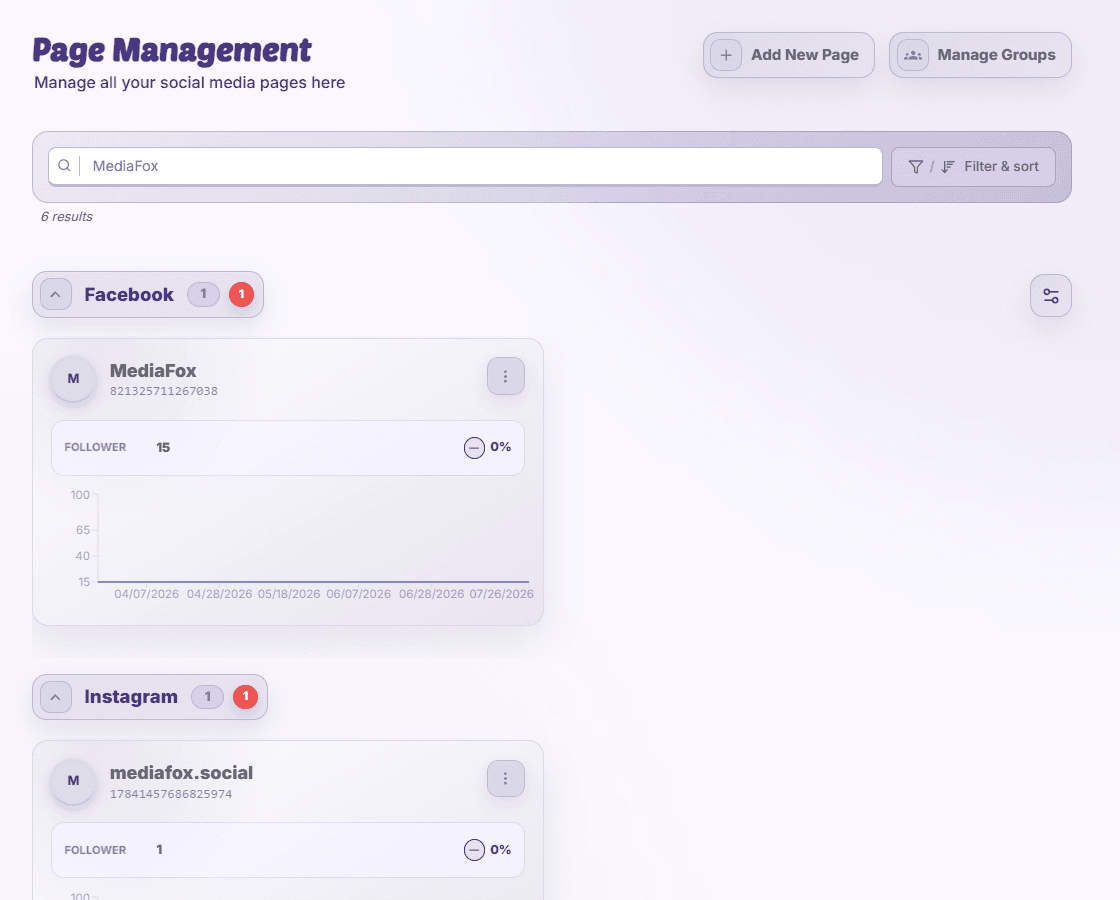Click the neutral change icon on MediaFox card

474,448
